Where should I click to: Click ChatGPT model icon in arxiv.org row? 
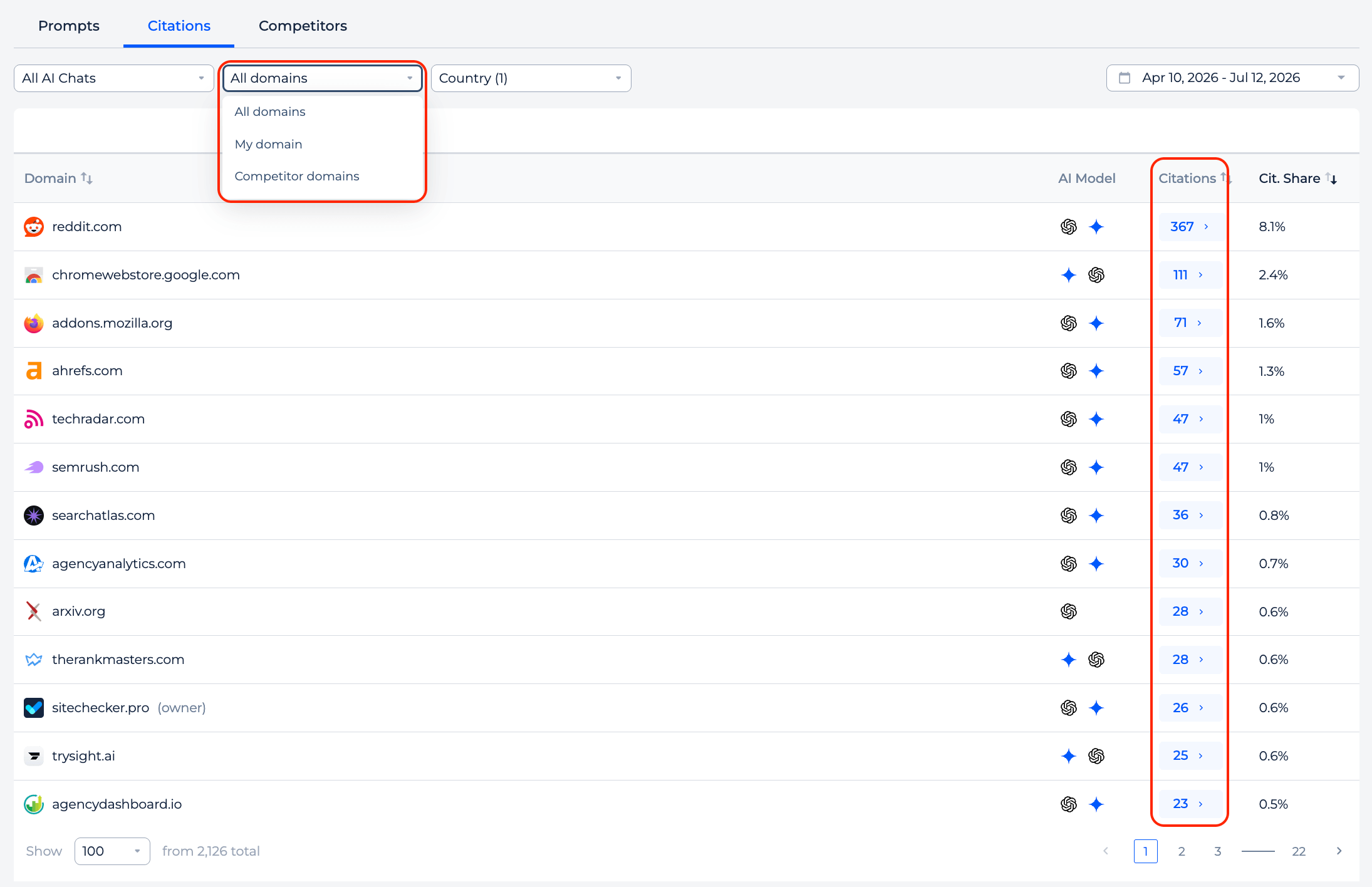1069,611
